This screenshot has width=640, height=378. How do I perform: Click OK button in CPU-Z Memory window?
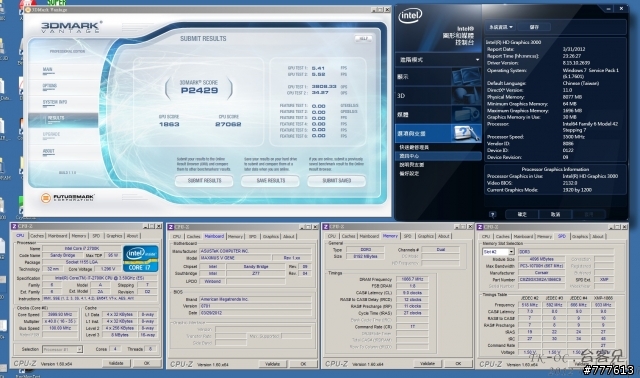tap(458, 363)
